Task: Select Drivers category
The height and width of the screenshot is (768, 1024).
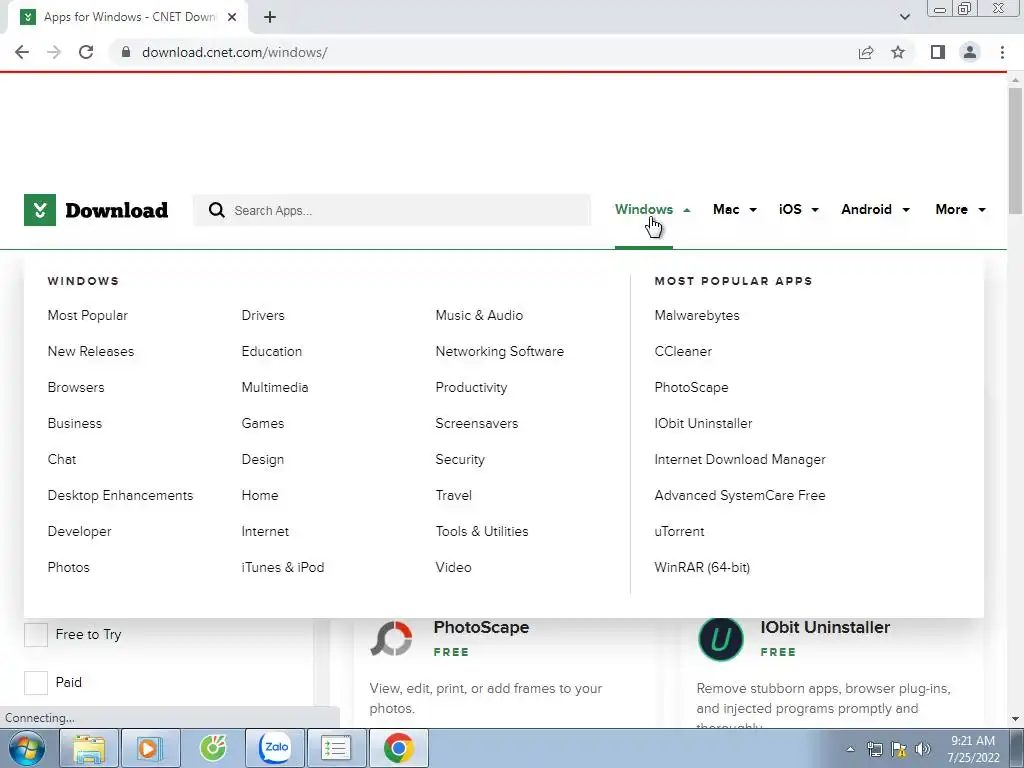Action: coord(263,315)
